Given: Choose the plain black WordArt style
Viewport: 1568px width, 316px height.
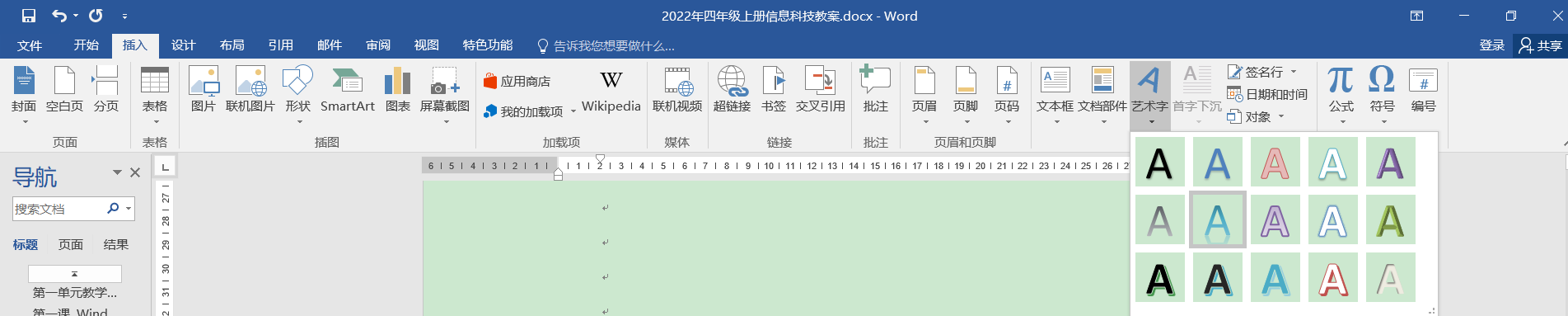Looking at the screenshot, I should tap(1160, 163).
